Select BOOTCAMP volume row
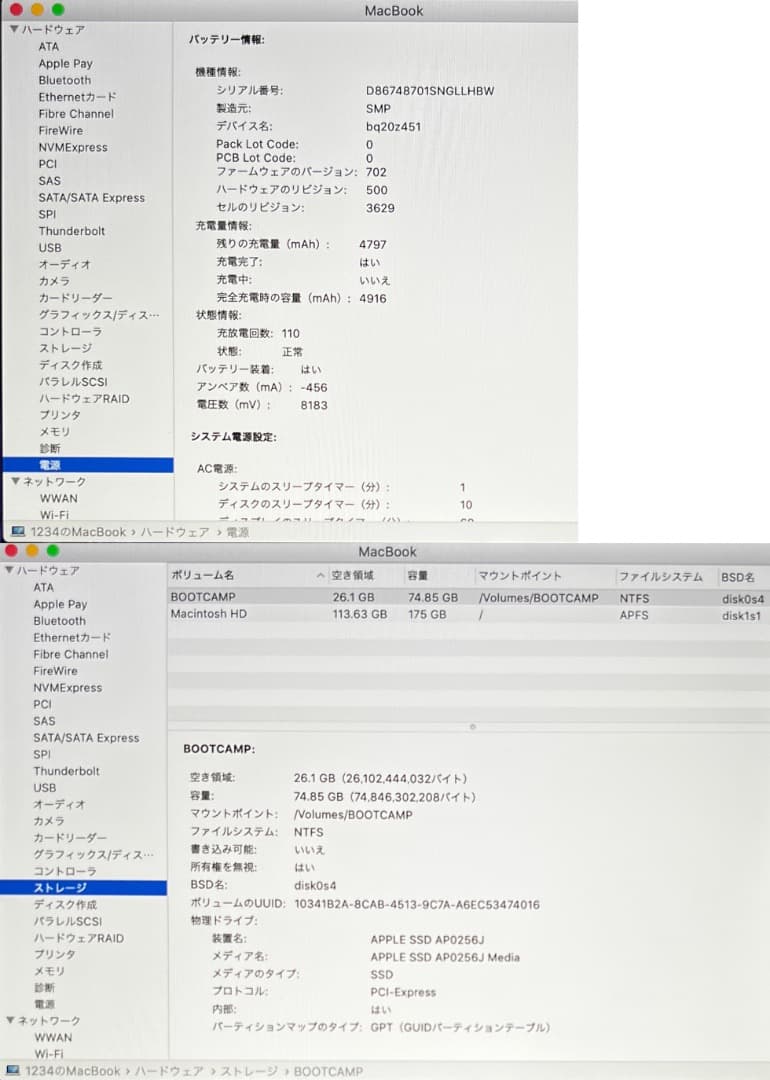 tap(468, 597)
